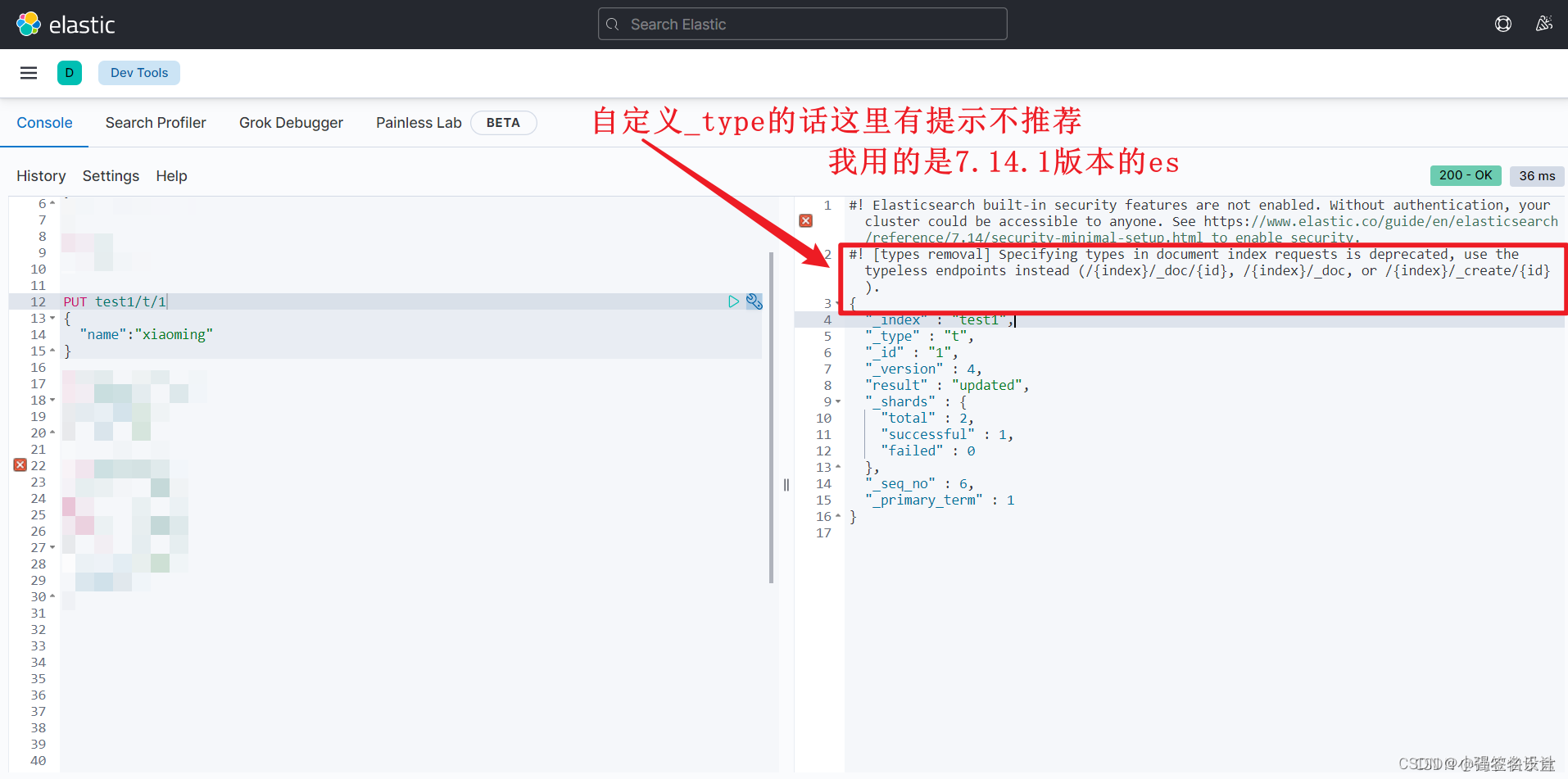Switch to the Grok Debugger tab
1568x779 pixels.
click(x=291, y=123)
